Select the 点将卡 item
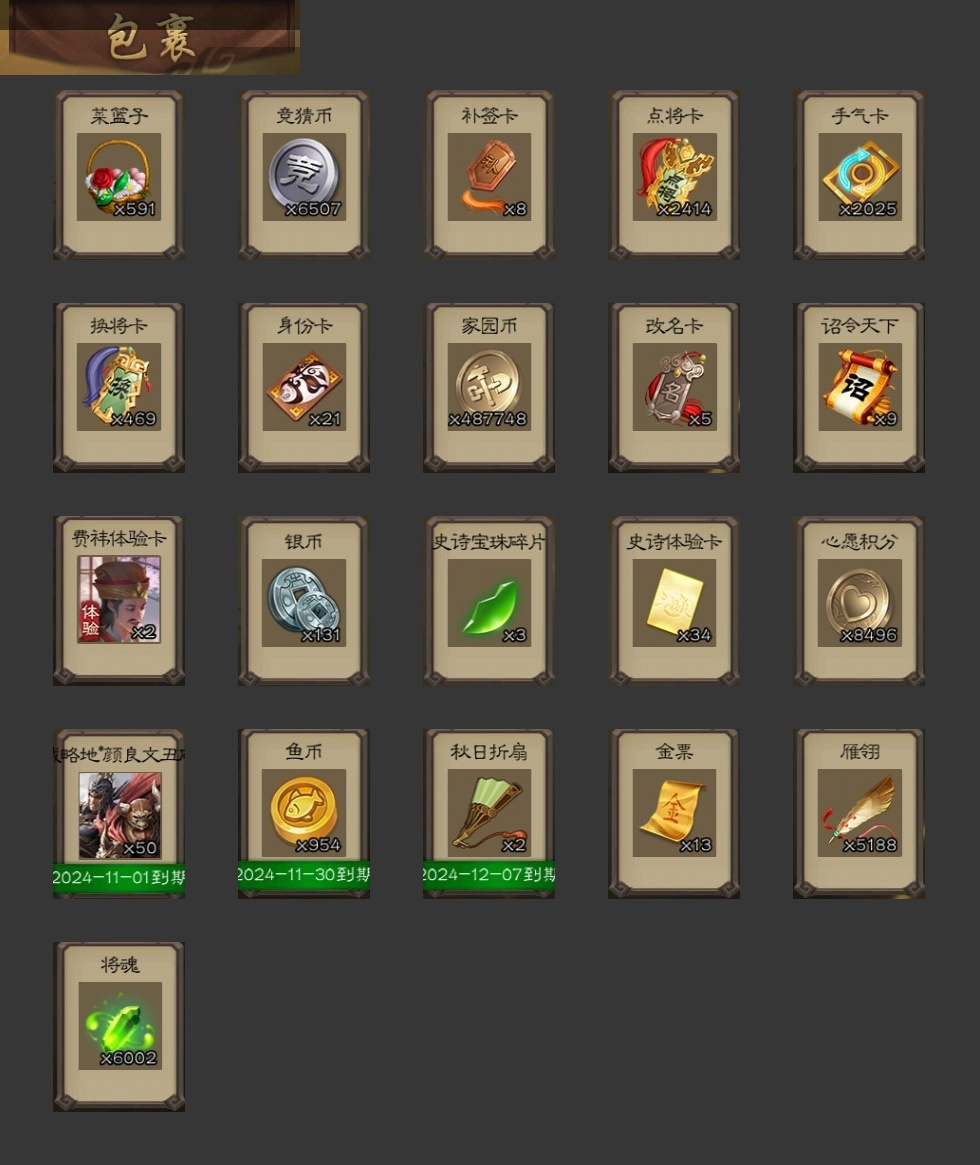Image resolution: width=980 pixels, height=1165 pixels. pos(674,177)
